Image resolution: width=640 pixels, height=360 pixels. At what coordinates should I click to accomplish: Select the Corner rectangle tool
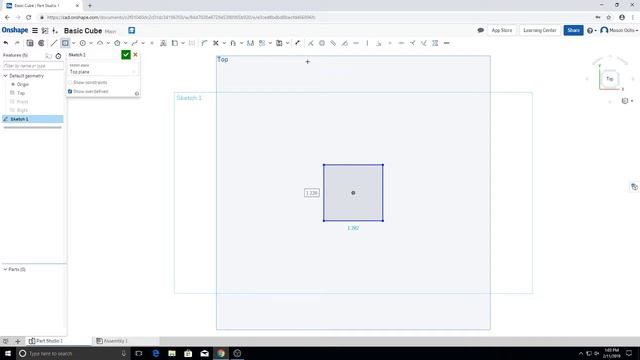(65, 43)
